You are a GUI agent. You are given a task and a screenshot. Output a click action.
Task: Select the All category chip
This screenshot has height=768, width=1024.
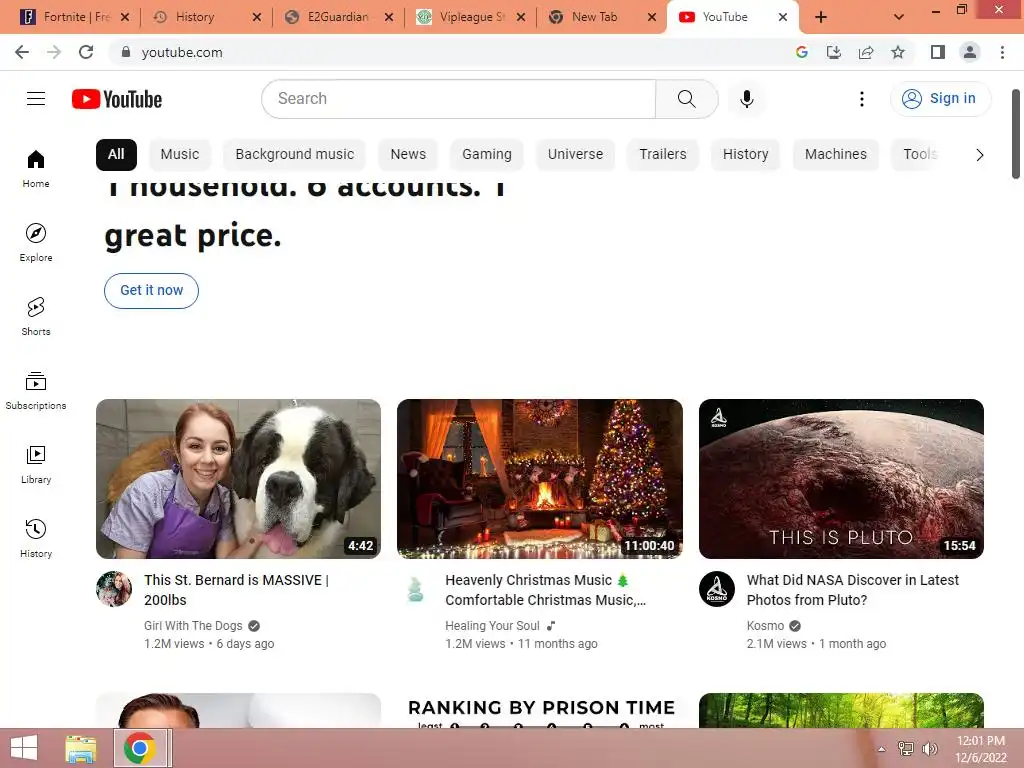[116, 155]
